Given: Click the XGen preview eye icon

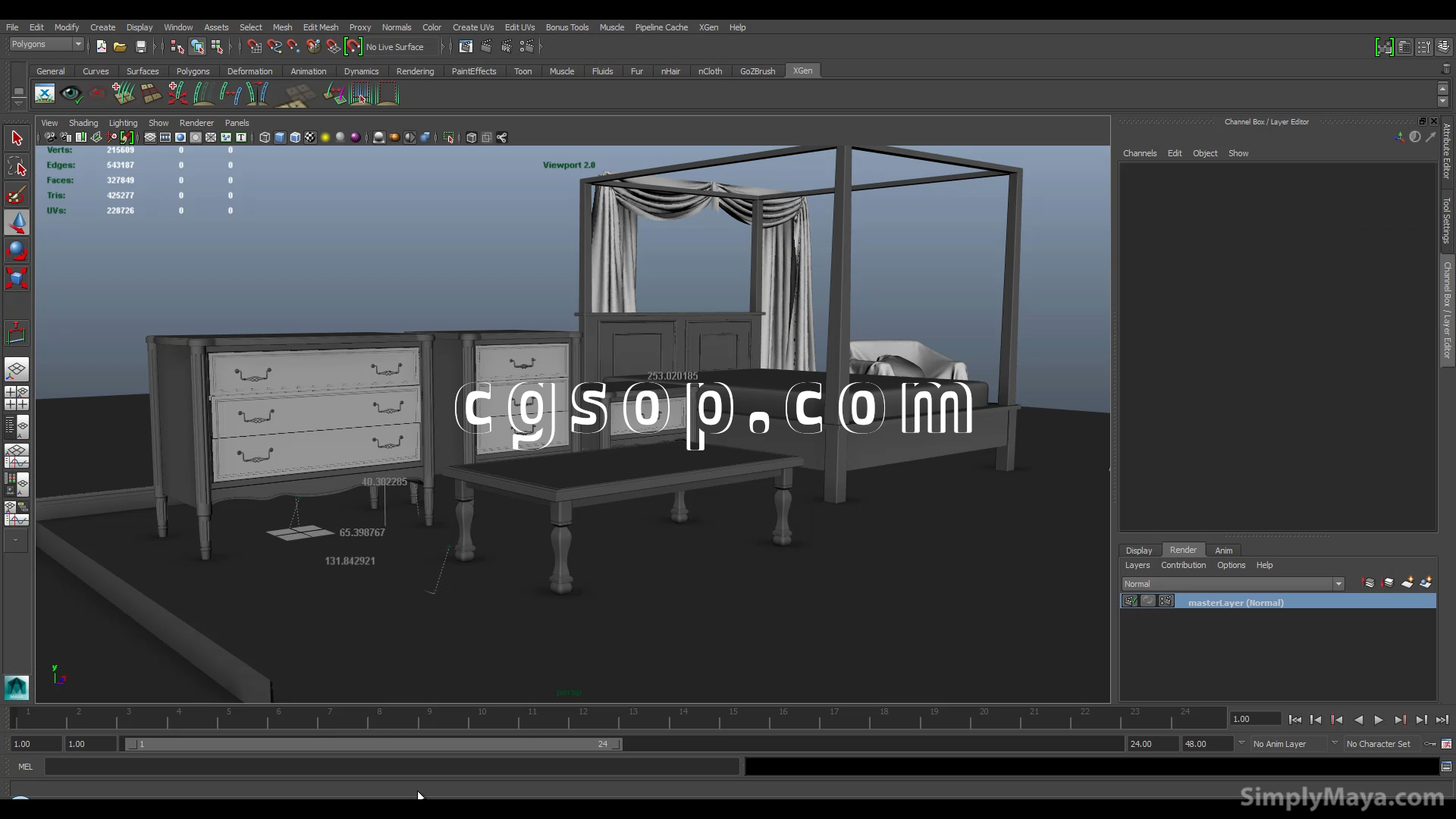Looking at the screenshot, I should (x=71, y=94).
